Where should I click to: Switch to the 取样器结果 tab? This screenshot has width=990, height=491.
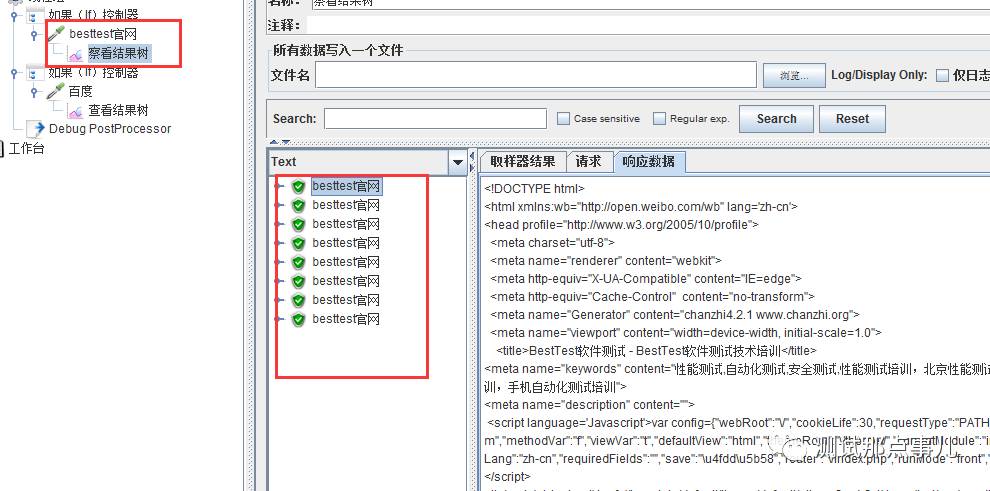point(522,162)
